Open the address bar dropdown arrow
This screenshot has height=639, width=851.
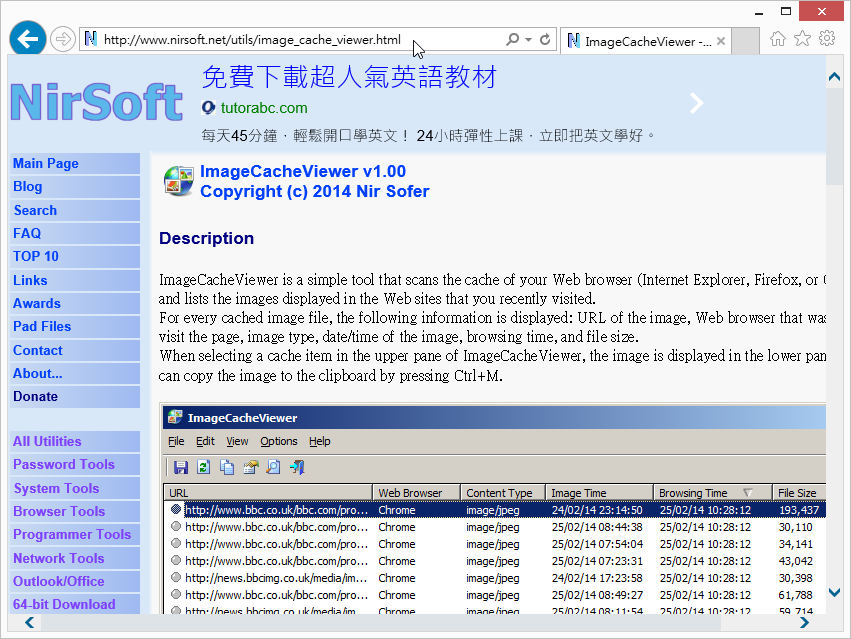click(528, 39)
